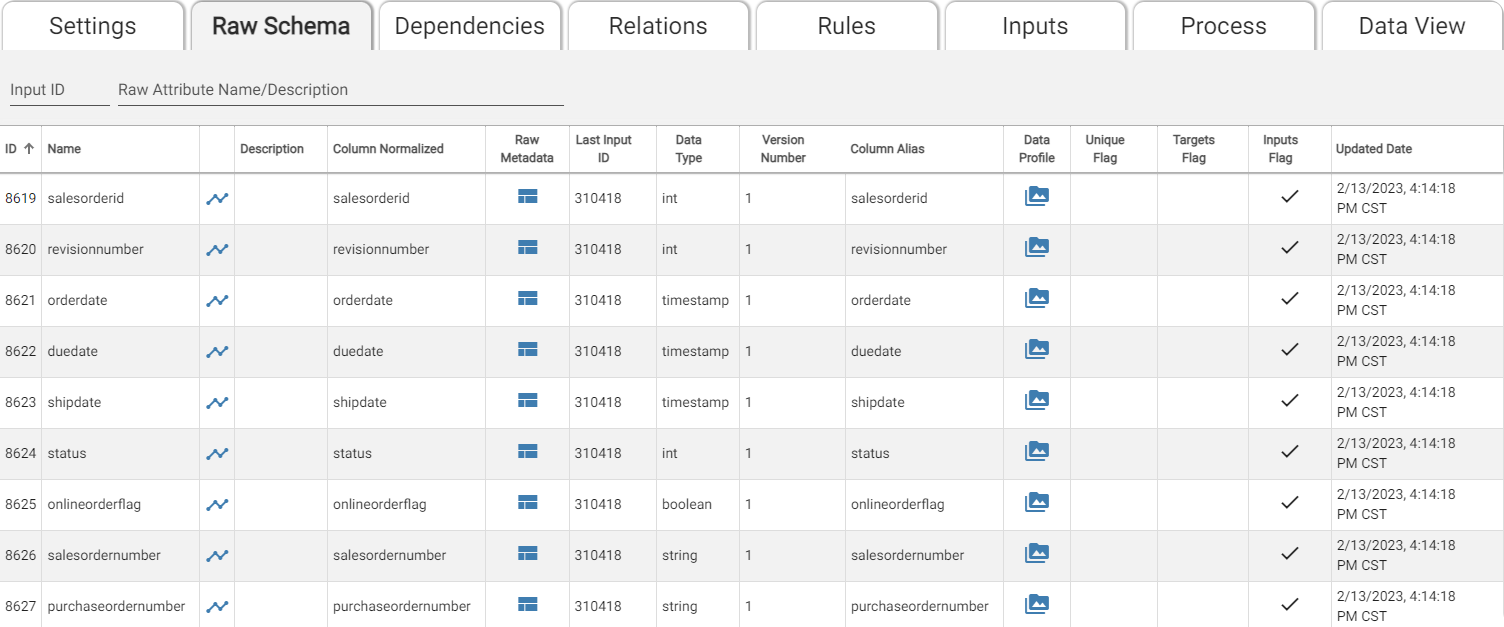Toggle Inputs Flag checkmark for salesorderid
The height and width of the screenshot is (627, 1504).
click(x=1289, y=197)
